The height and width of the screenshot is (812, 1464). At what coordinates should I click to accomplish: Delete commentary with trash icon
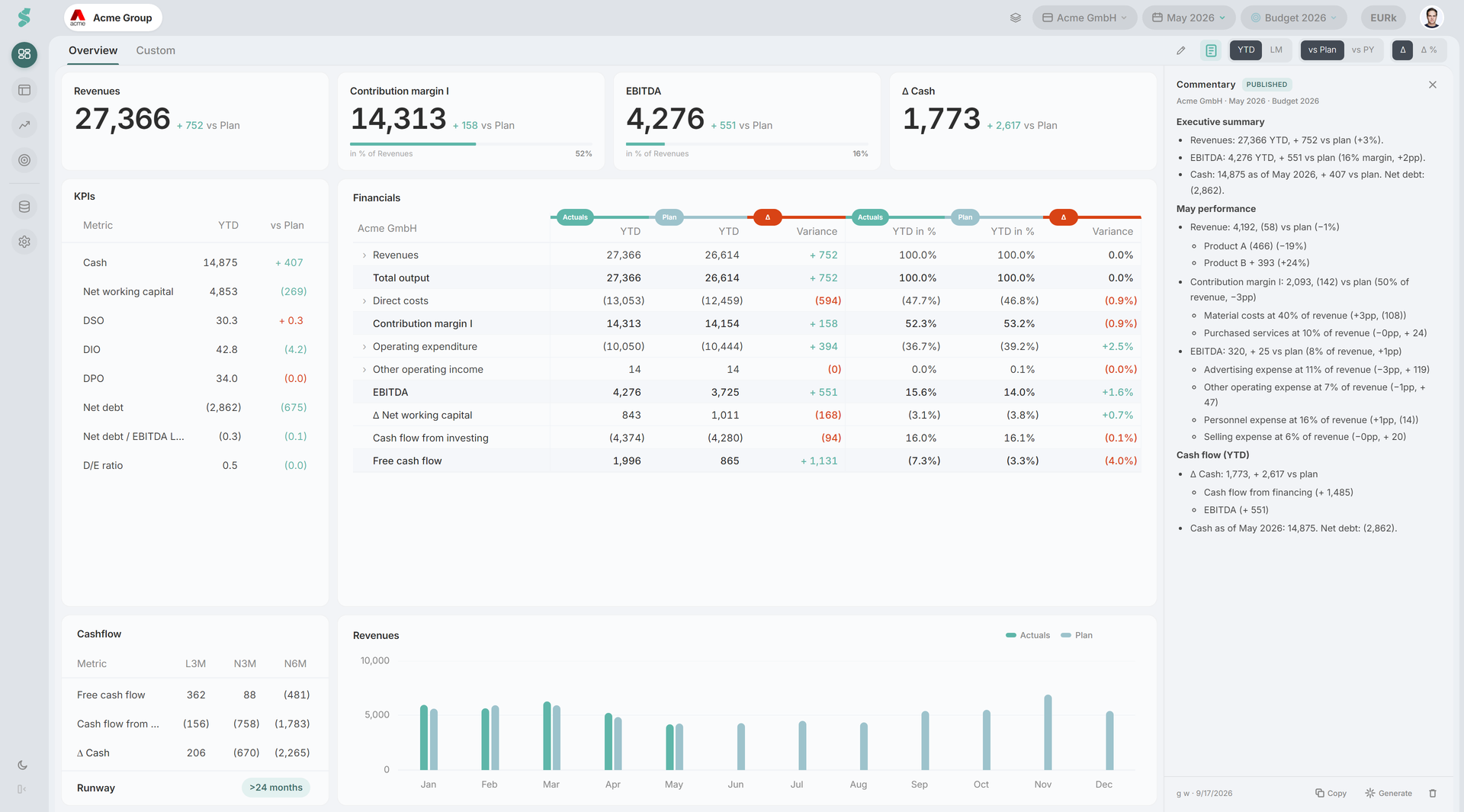1433,793
